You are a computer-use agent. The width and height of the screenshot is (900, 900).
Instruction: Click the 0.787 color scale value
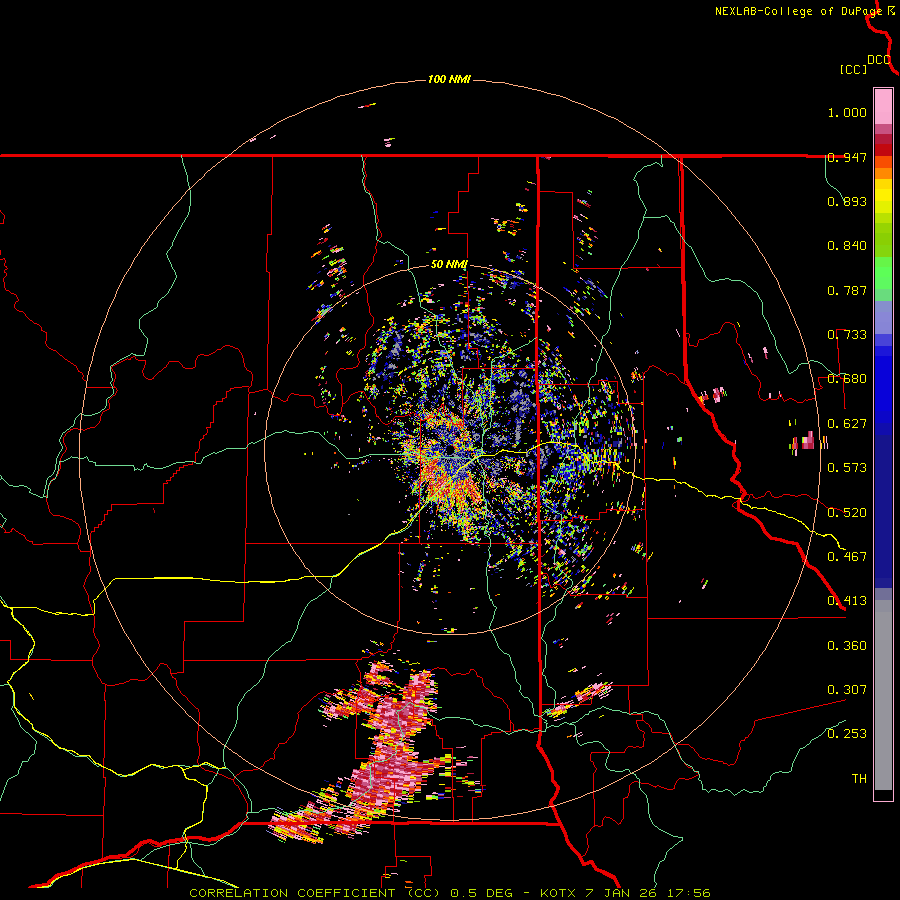tap(847, 290)
